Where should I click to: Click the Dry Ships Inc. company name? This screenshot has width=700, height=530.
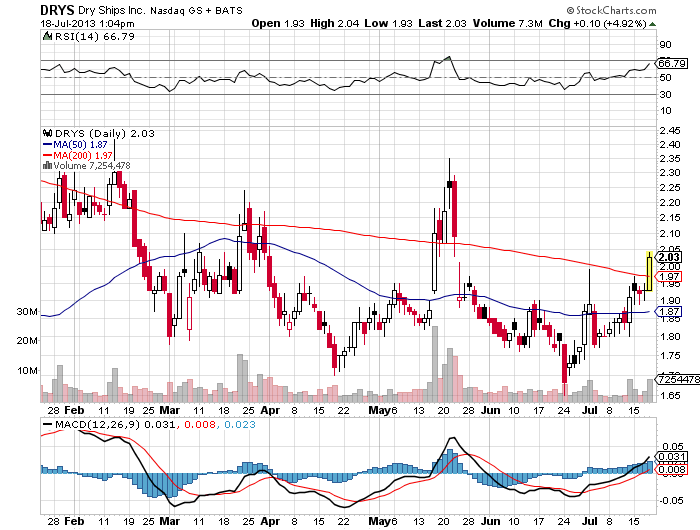point(112,10)
